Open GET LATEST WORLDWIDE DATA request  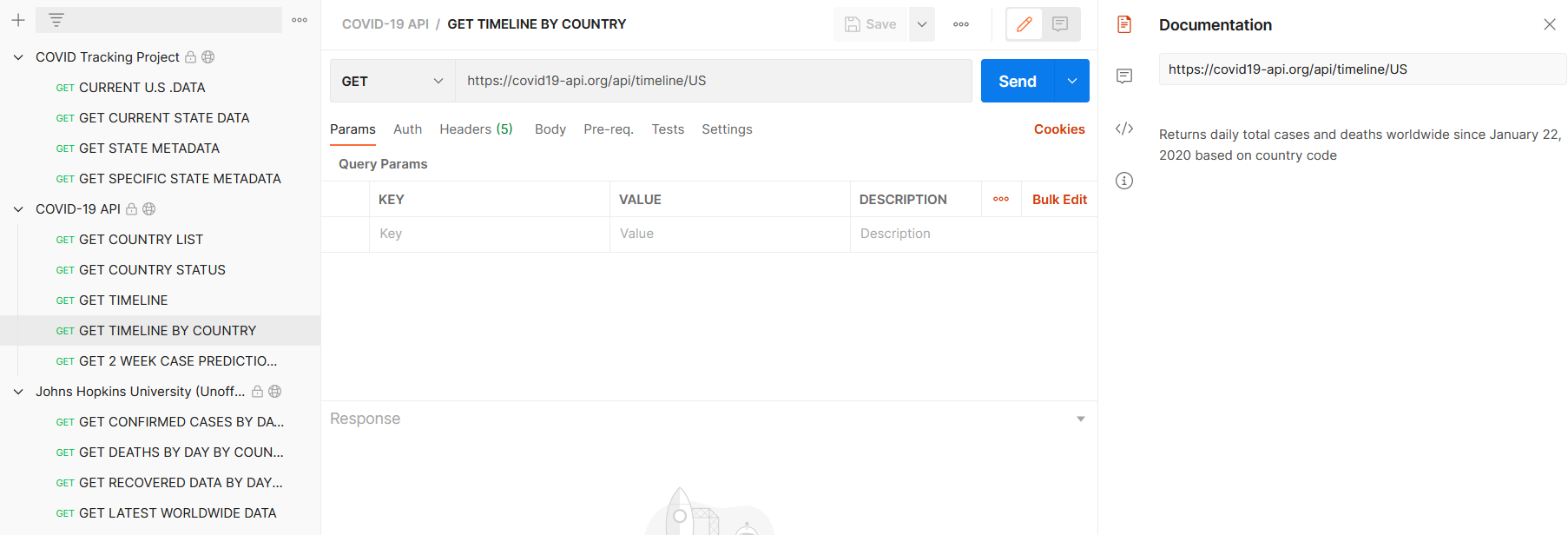pyautogui.click(x=177, y=513)
